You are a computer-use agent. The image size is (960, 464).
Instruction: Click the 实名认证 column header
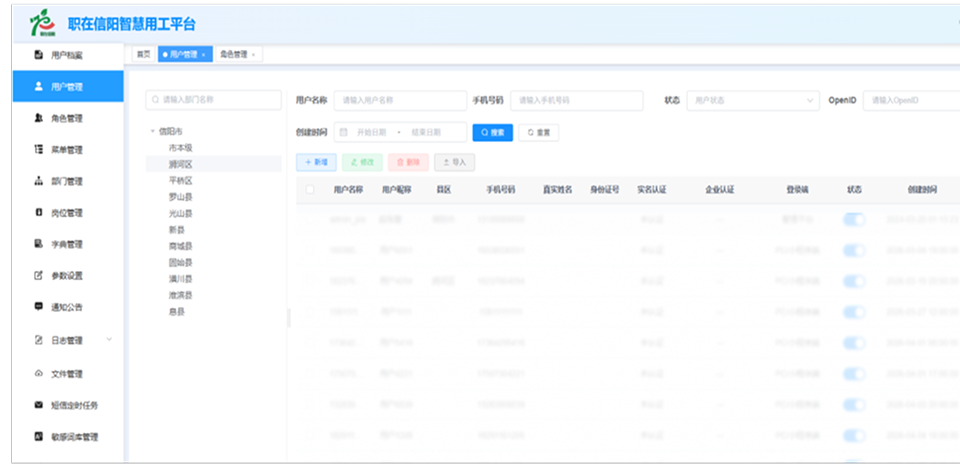point(651,190)
